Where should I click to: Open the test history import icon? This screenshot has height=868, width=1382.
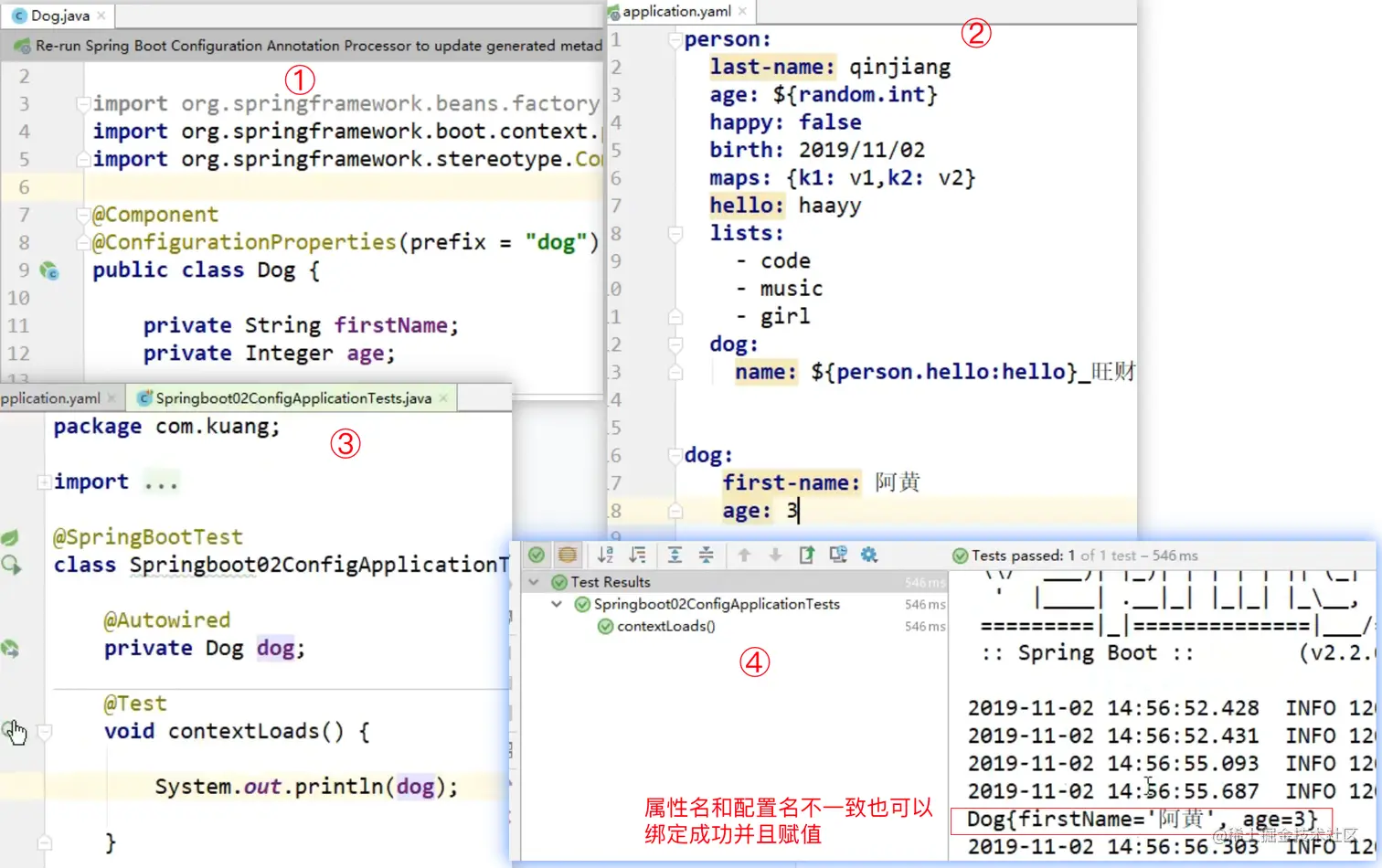click(x=837, y=555)
